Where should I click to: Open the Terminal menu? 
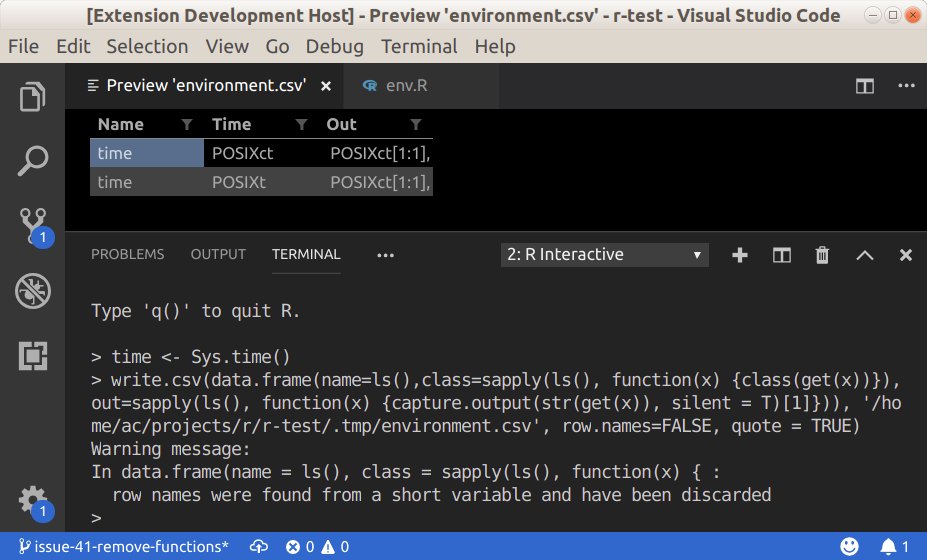pyautogui.click(x=419, y=46)
